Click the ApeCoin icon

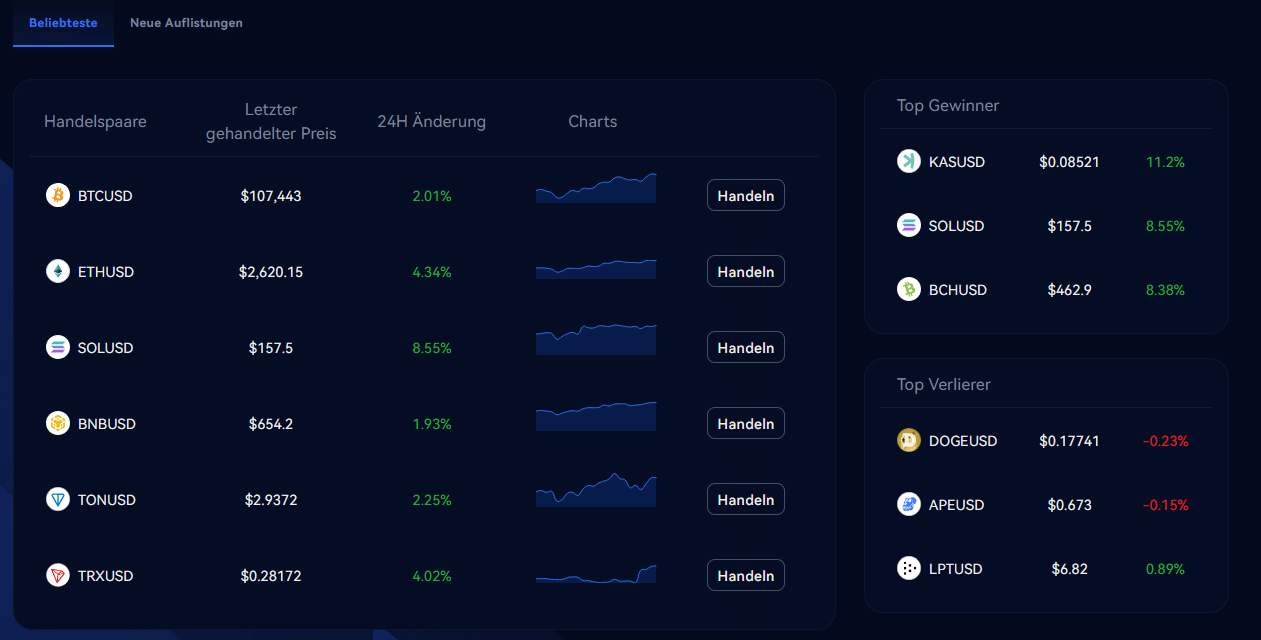click(x=908, y=504)
